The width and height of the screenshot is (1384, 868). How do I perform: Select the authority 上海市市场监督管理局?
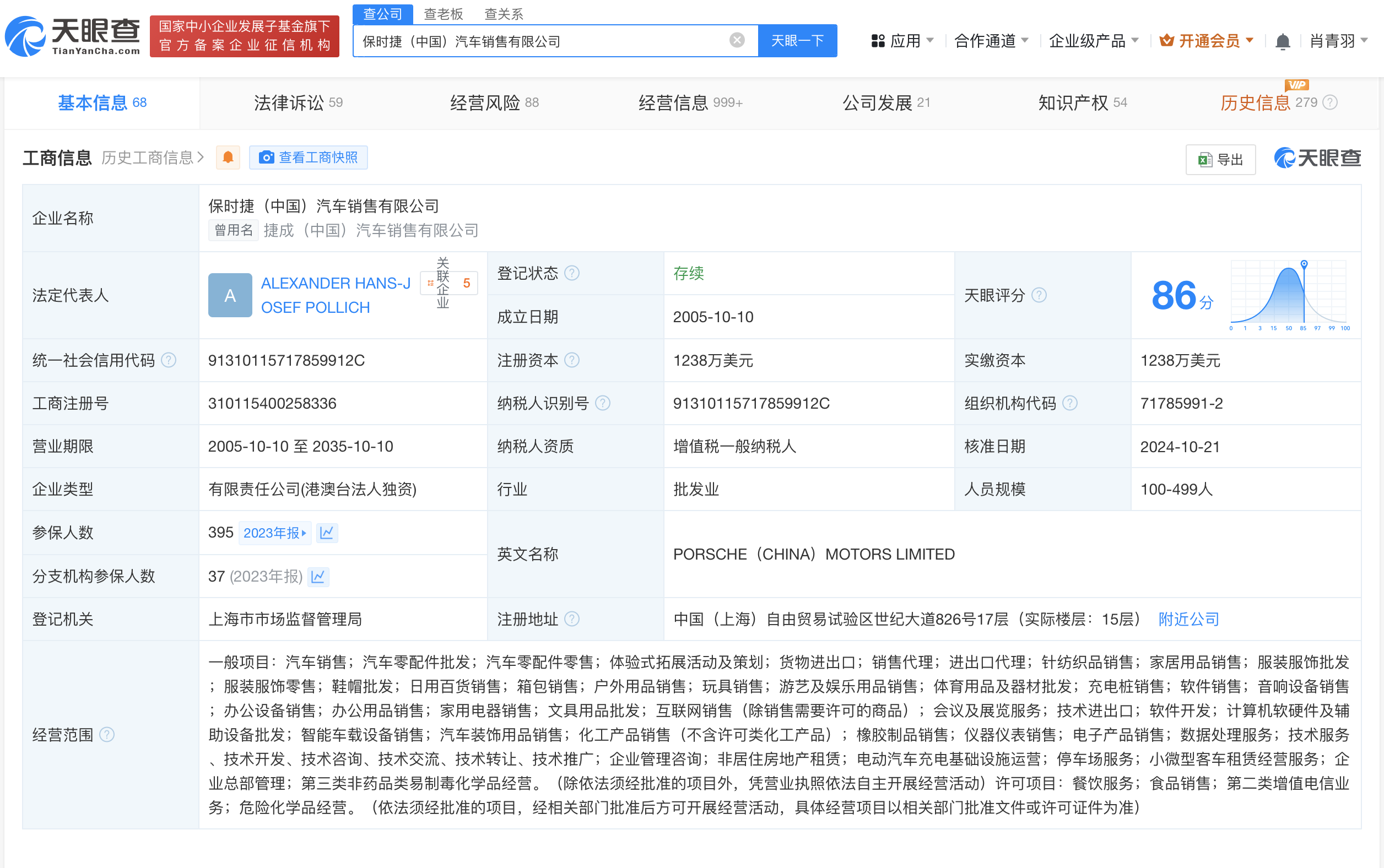pos(285,619)
